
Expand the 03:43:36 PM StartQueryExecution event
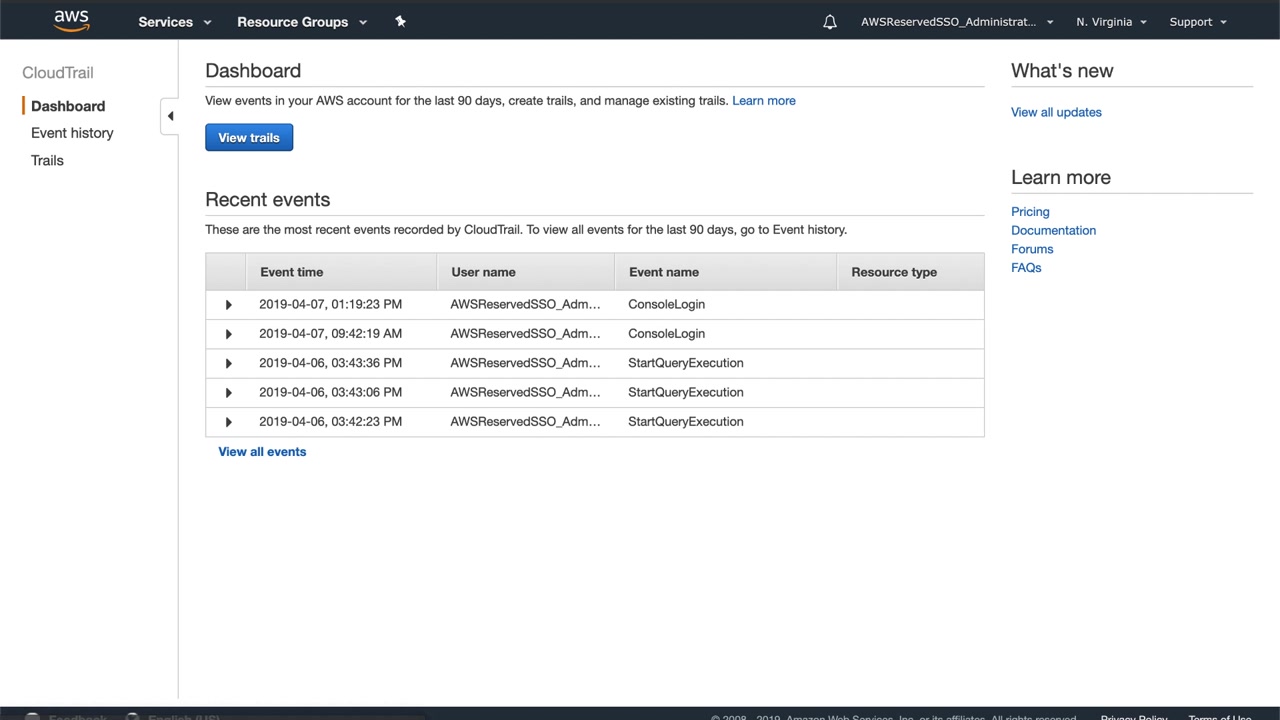pos(228,363)
